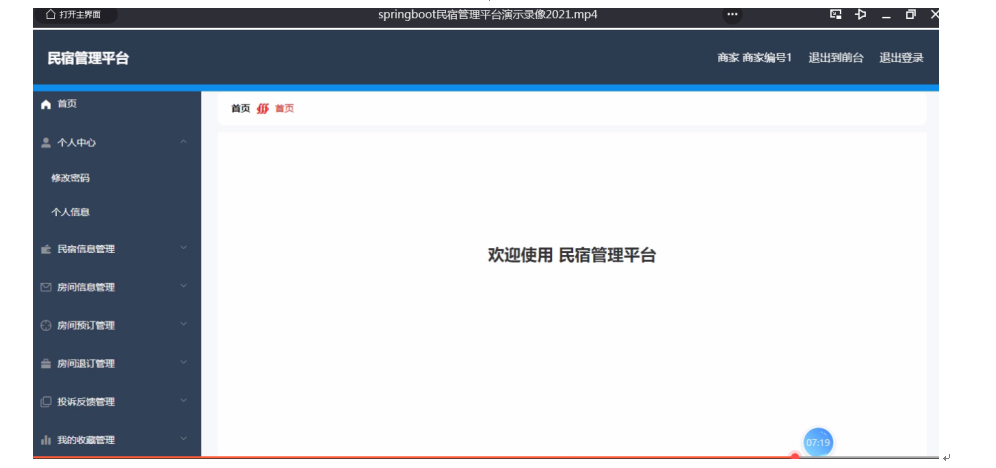This screenshot has height=468, width=996.
Task: Expand 投诉反馈管理 with its chevron arrow
Action: coord(184,400)
